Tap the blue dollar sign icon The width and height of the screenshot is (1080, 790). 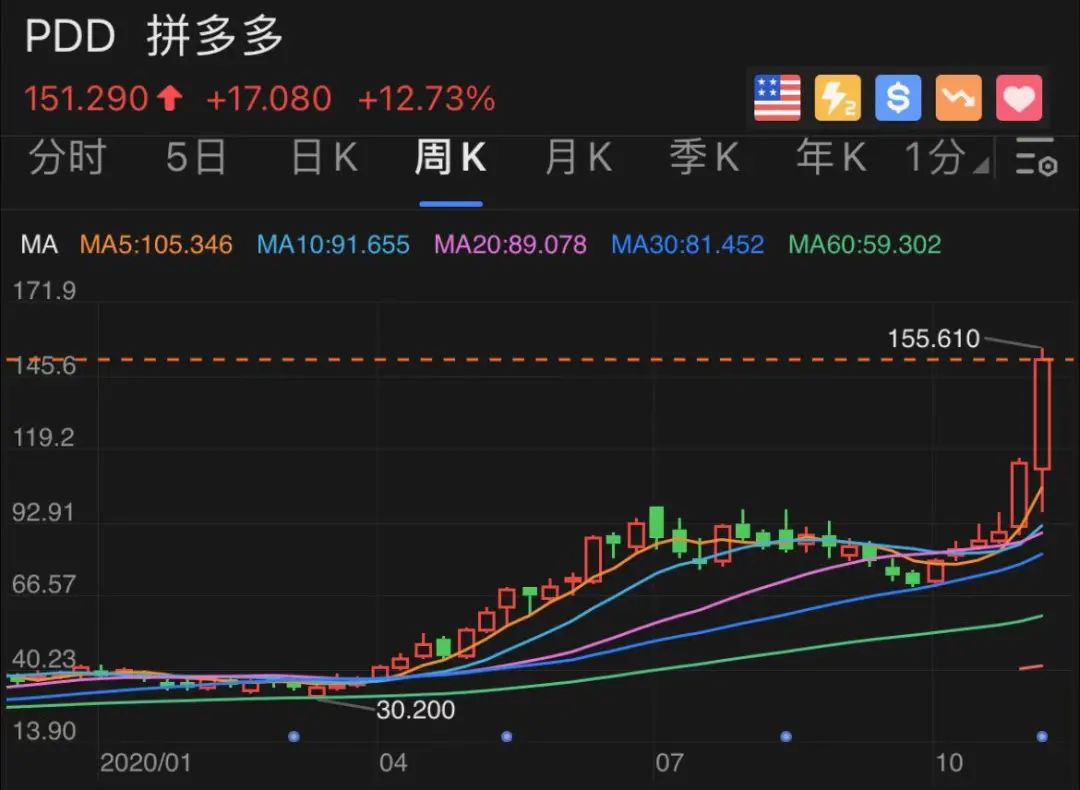[x=898, y=98]
